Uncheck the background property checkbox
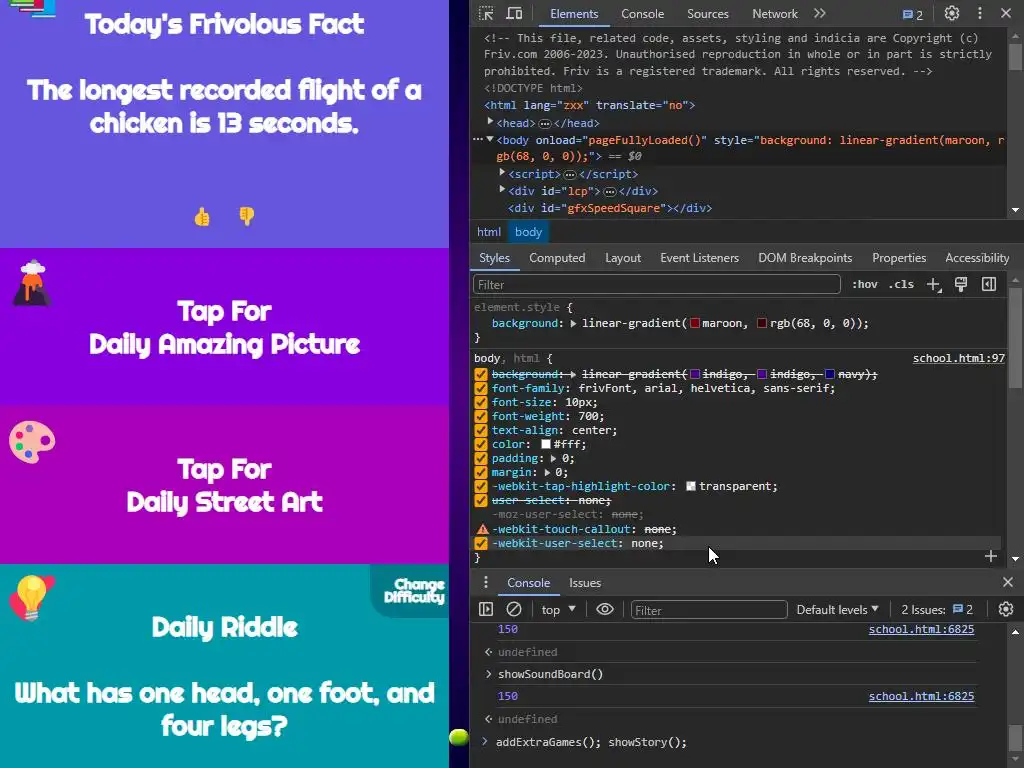The height and width of the screenshot is (768, 1024). pos(481,374)
